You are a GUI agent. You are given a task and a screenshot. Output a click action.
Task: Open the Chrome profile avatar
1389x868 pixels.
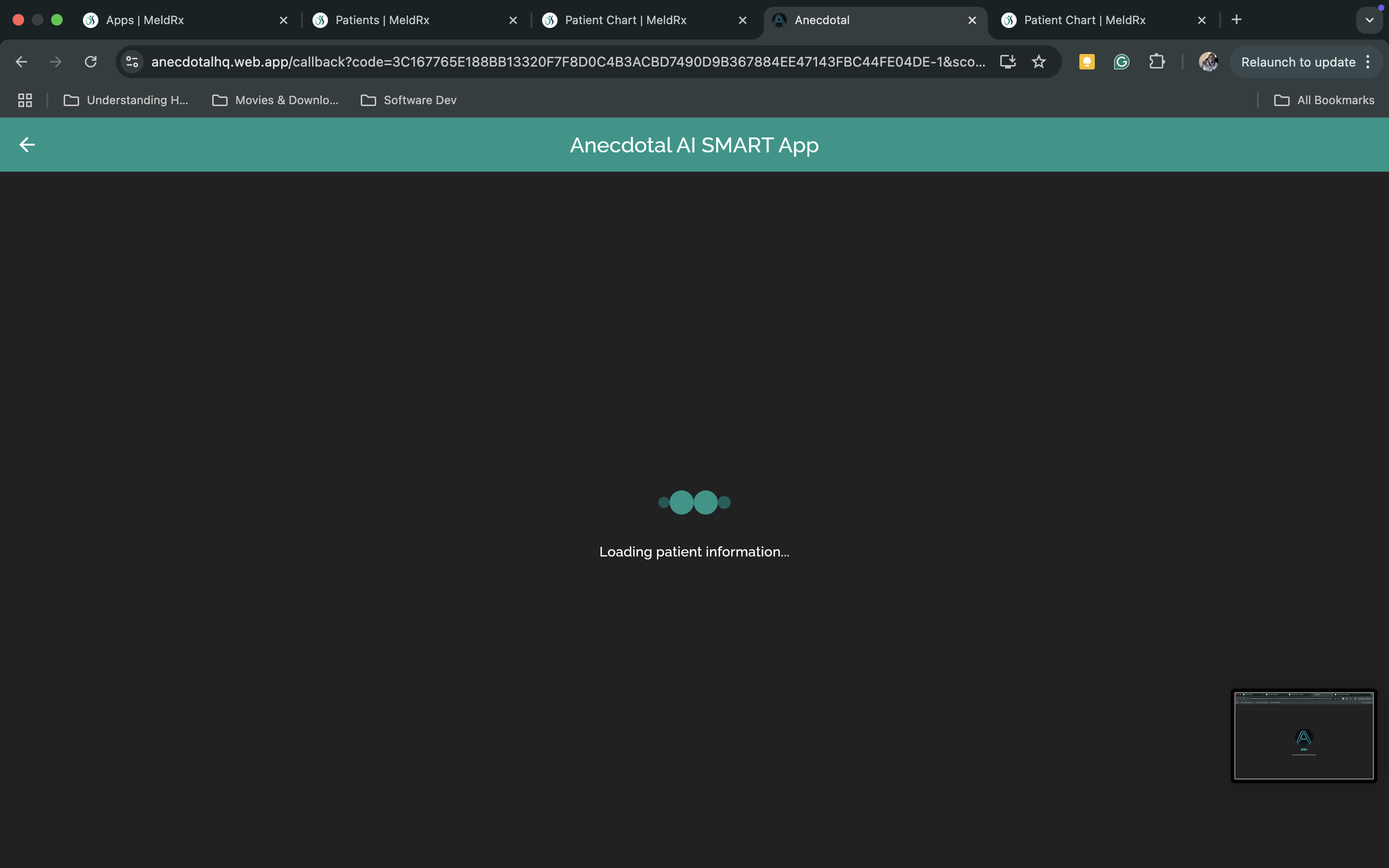tap(1208, 62)
